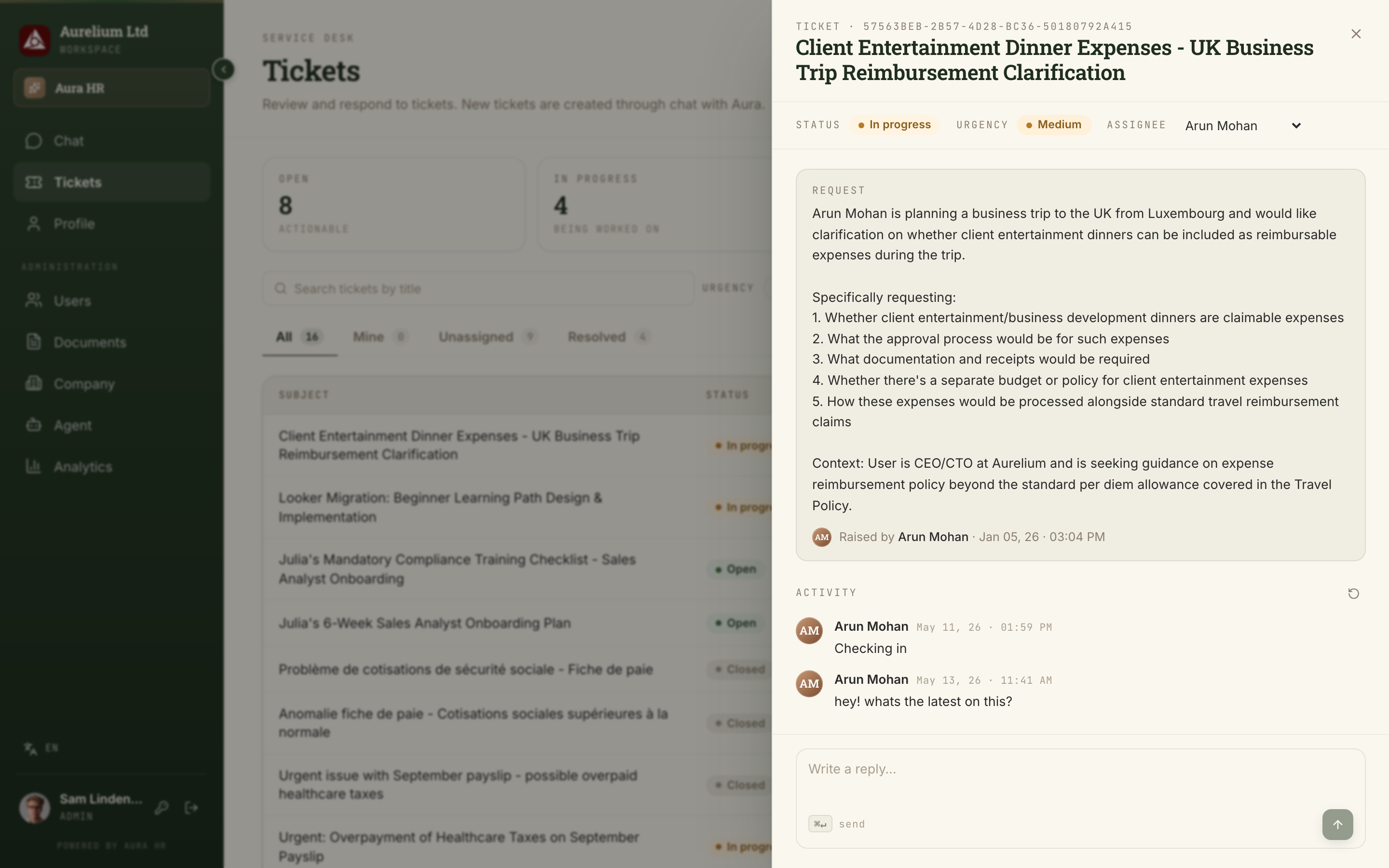The width and height of the screenshot is (1389, 868).
Task: Click the small AM avatar in Raised by line
Action: tap(821, 537)
